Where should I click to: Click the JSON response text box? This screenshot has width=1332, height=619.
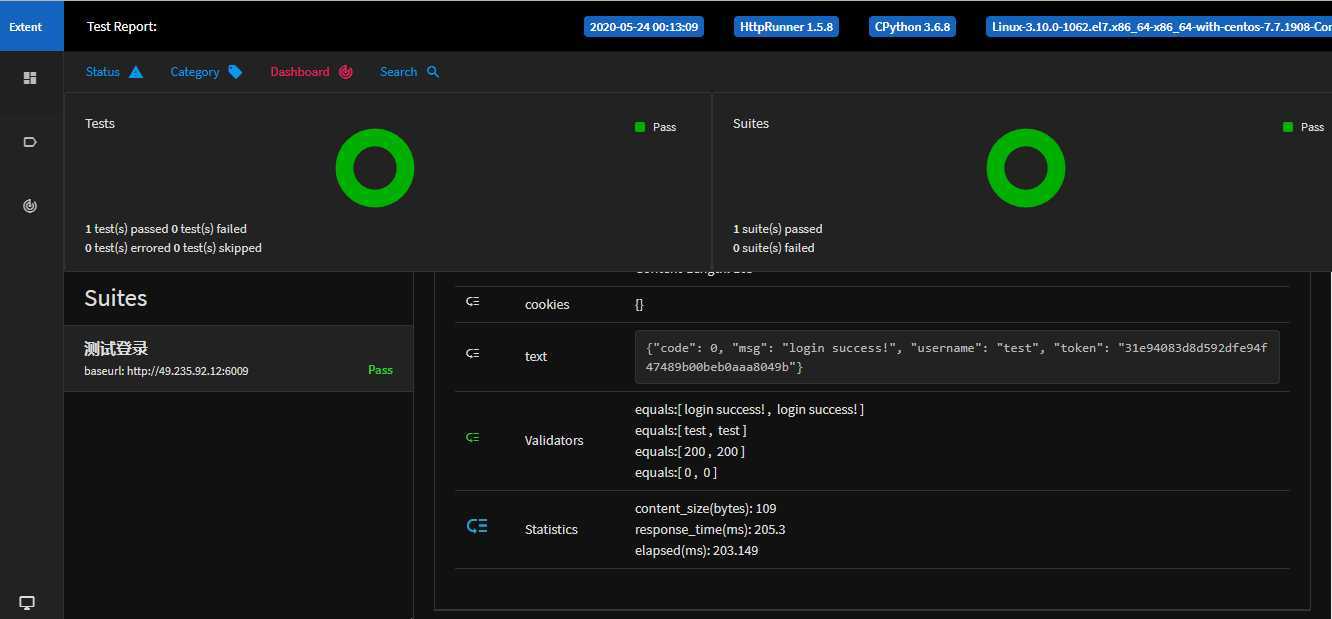(x=957, y=357)
